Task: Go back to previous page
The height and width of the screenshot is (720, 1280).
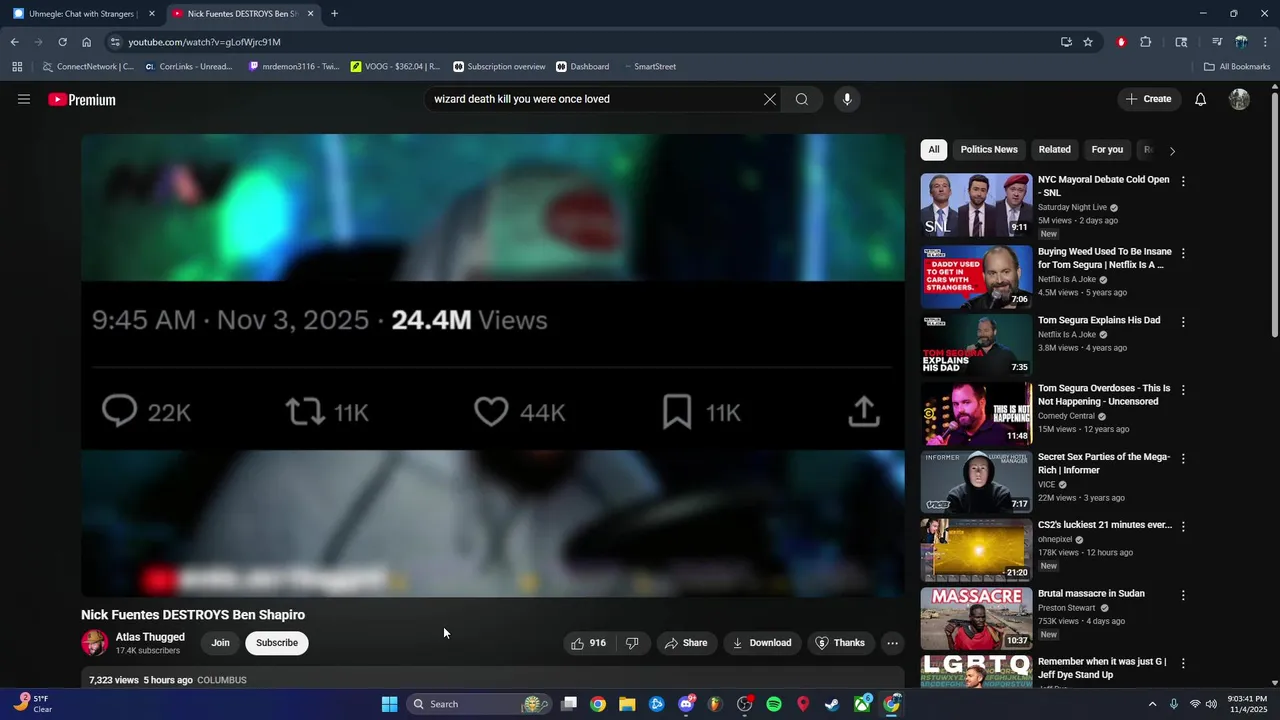Action: tap(14, 42)
